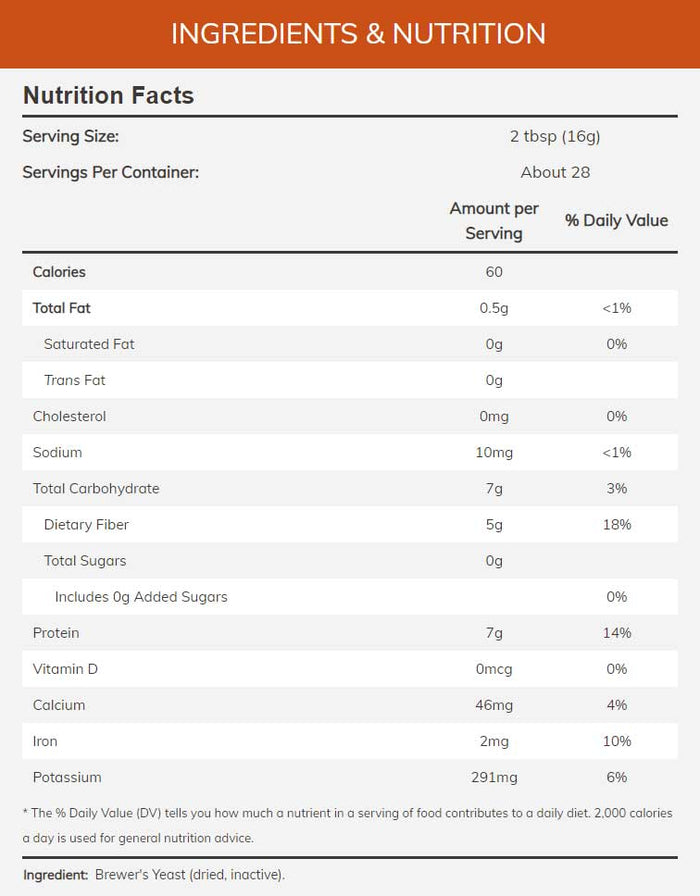Select the Calories row label

coord(59,272)
